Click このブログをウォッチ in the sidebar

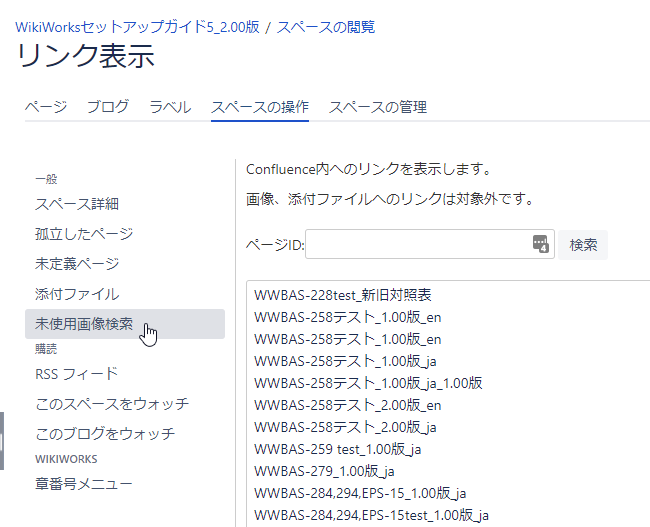click(105, 434)
